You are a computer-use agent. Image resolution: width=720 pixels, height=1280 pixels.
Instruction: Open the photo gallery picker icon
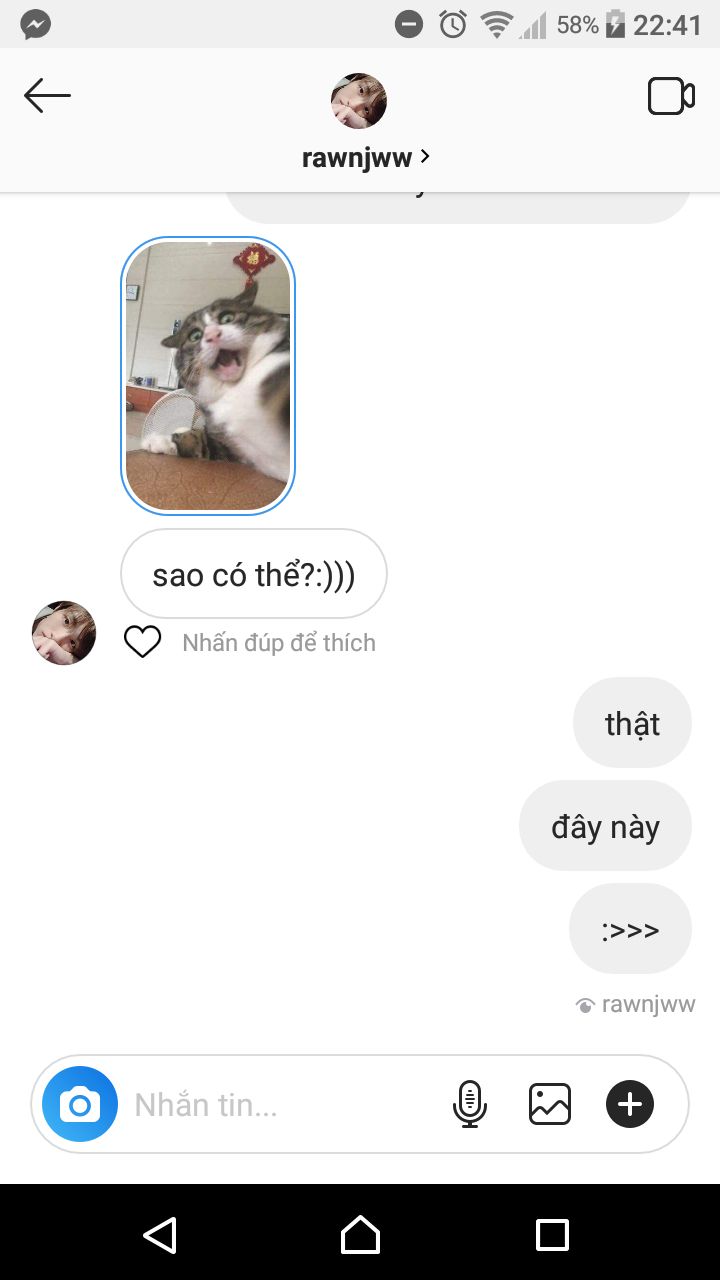coord(550,1104)
